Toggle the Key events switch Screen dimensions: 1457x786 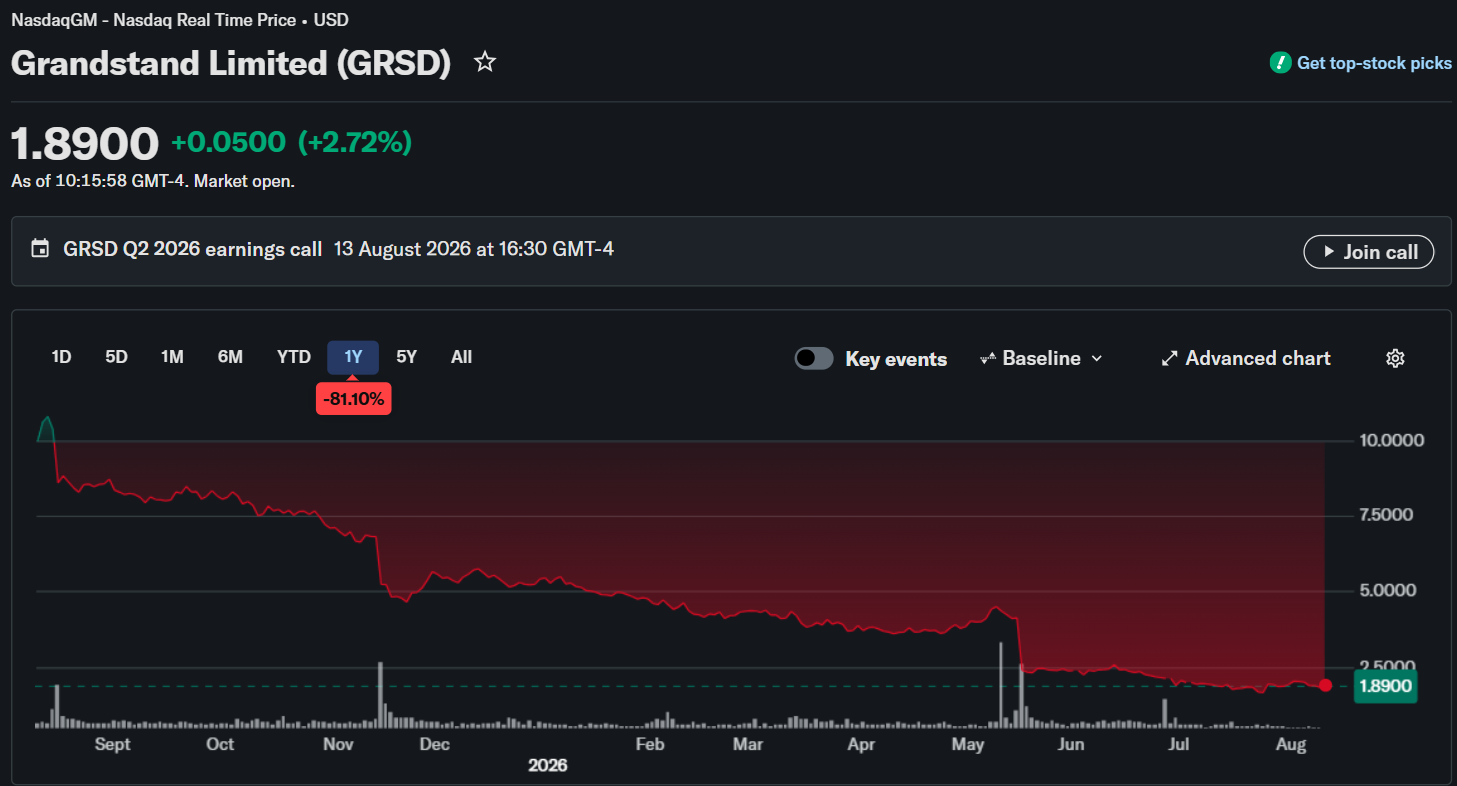[814, 358]
